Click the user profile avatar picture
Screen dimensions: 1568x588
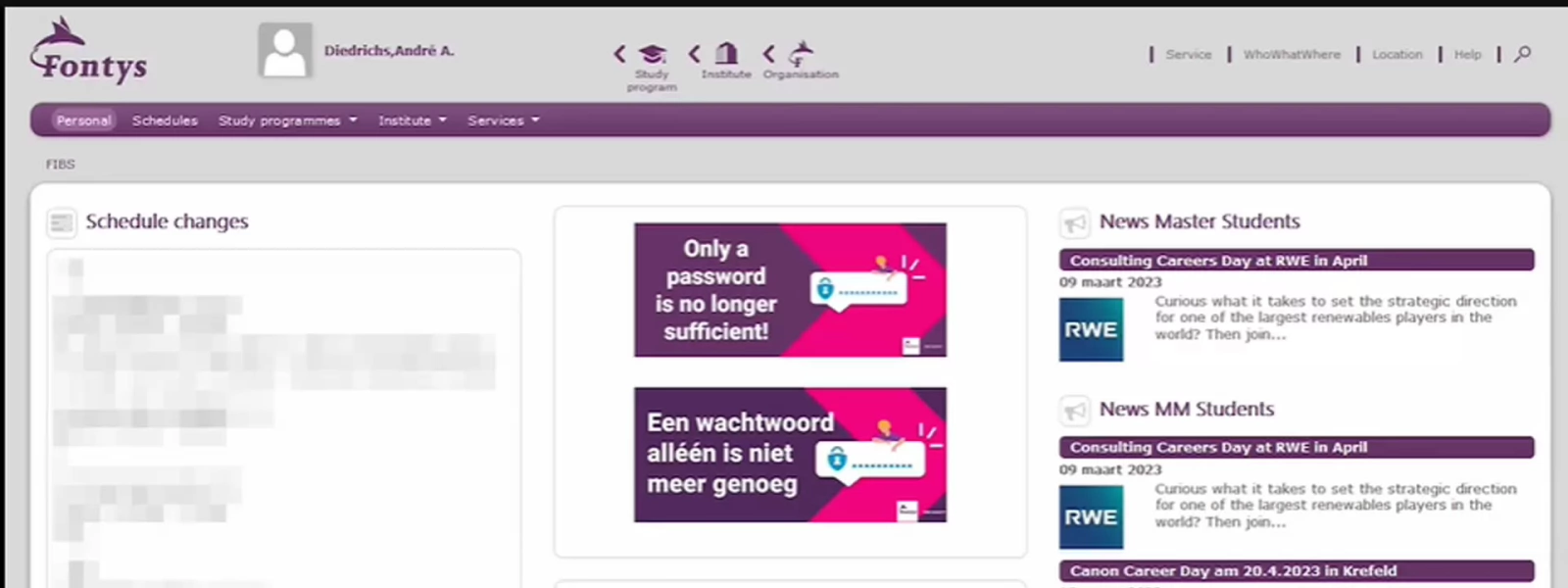(x=285, y=51)
